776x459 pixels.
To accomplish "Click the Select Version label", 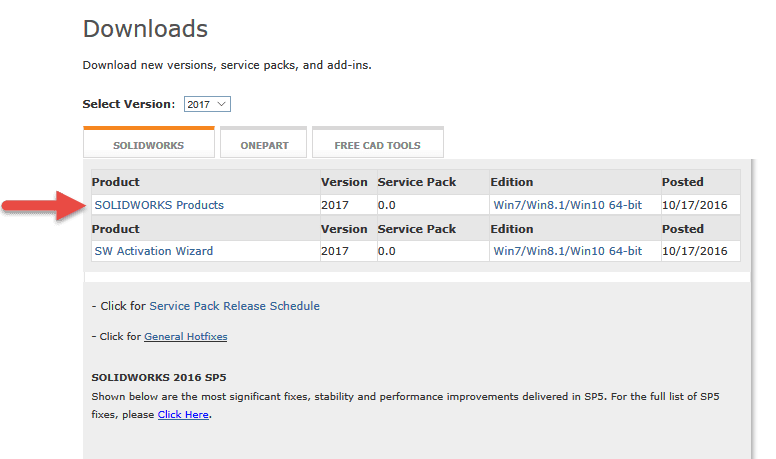I will [129, 104].
